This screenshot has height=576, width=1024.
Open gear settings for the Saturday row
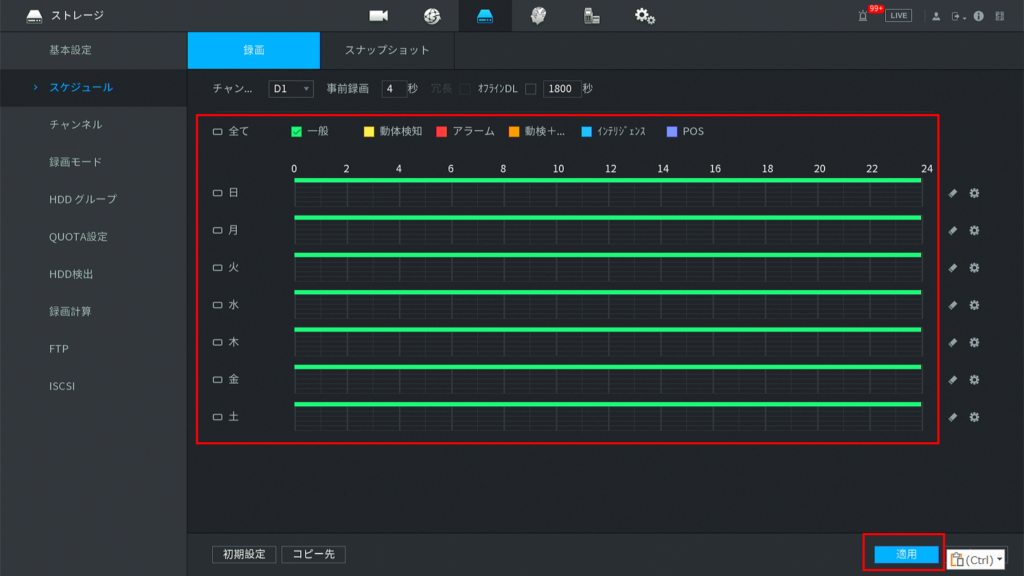[974, 417]
